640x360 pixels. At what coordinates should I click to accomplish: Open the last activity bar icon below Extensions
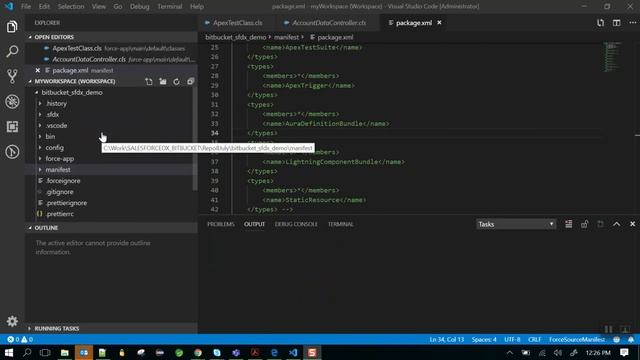12,152
